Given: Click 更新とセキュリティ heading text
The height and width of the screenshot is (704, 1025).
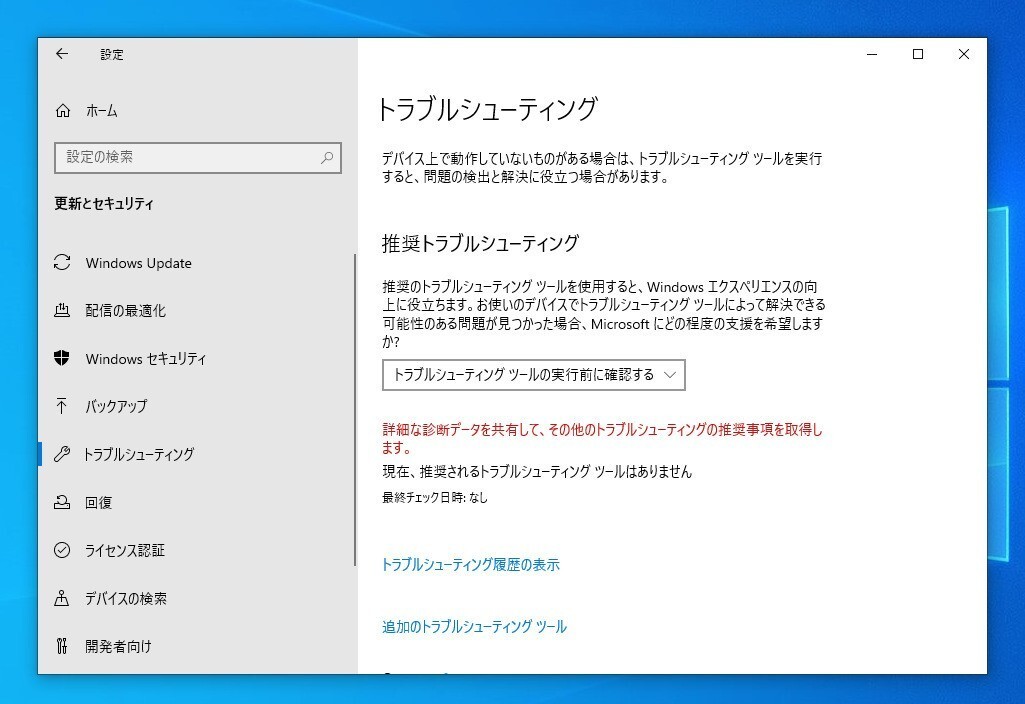Looking at the screenshot, I should (x=104, y=203).
